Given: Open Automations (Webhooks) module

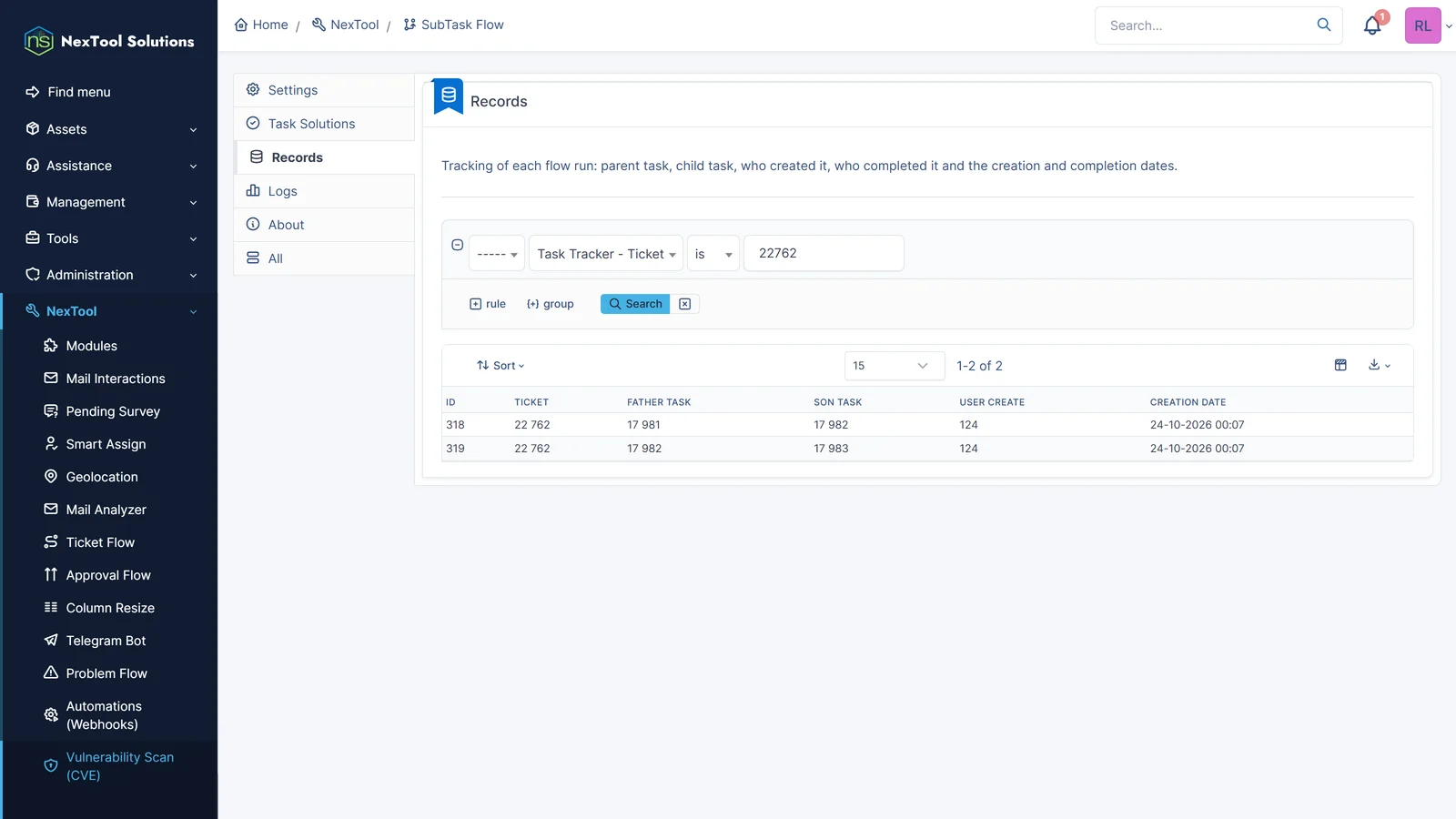Looking at the screenshot, I should click(104, 715).
